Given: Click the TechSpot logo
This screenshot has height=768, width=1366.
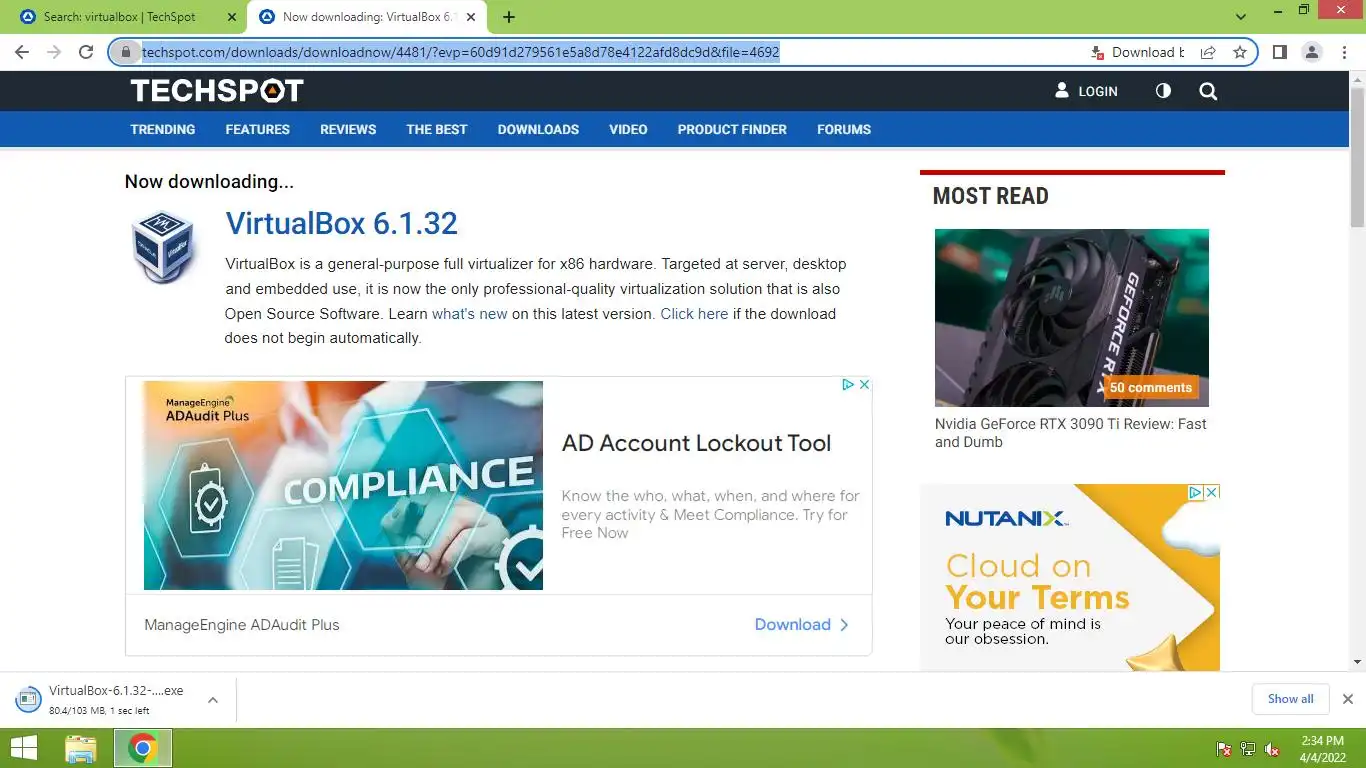Looking at the screenshot, I should [217, 91].
